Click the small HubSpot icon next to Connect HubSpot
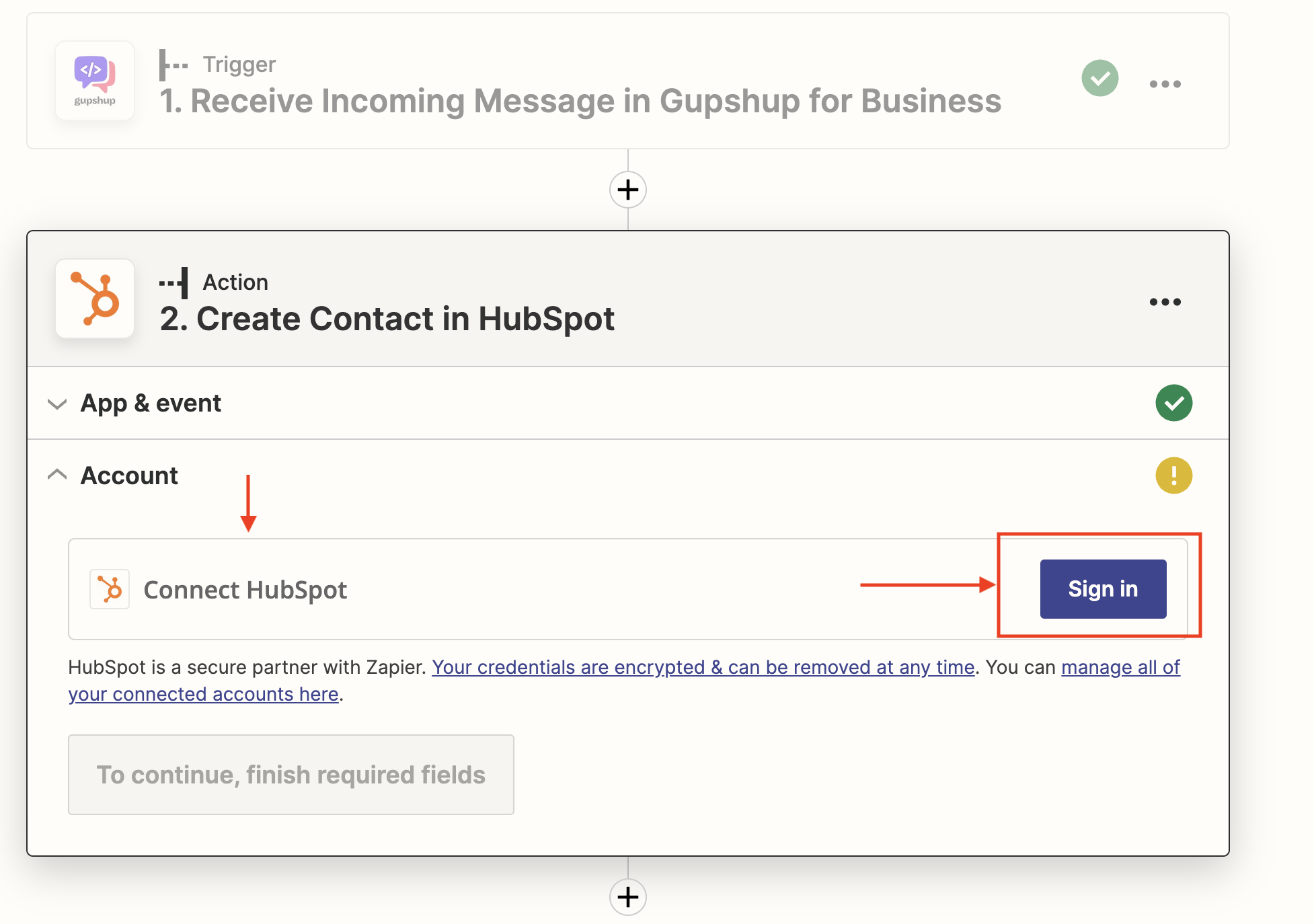 (x=110, y=589)
